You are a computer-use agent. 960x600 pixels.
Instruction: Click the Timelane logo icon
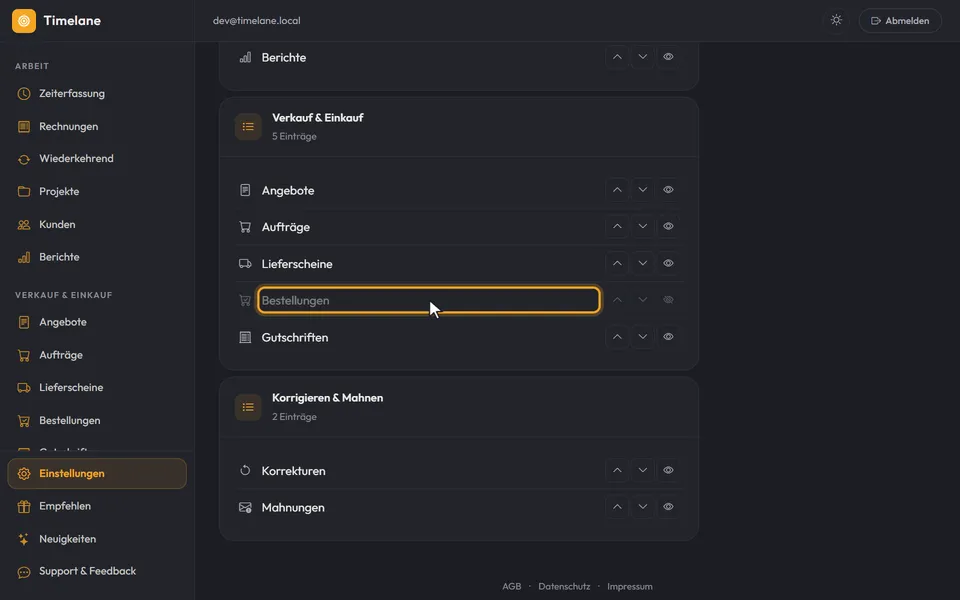coord(24,21)
